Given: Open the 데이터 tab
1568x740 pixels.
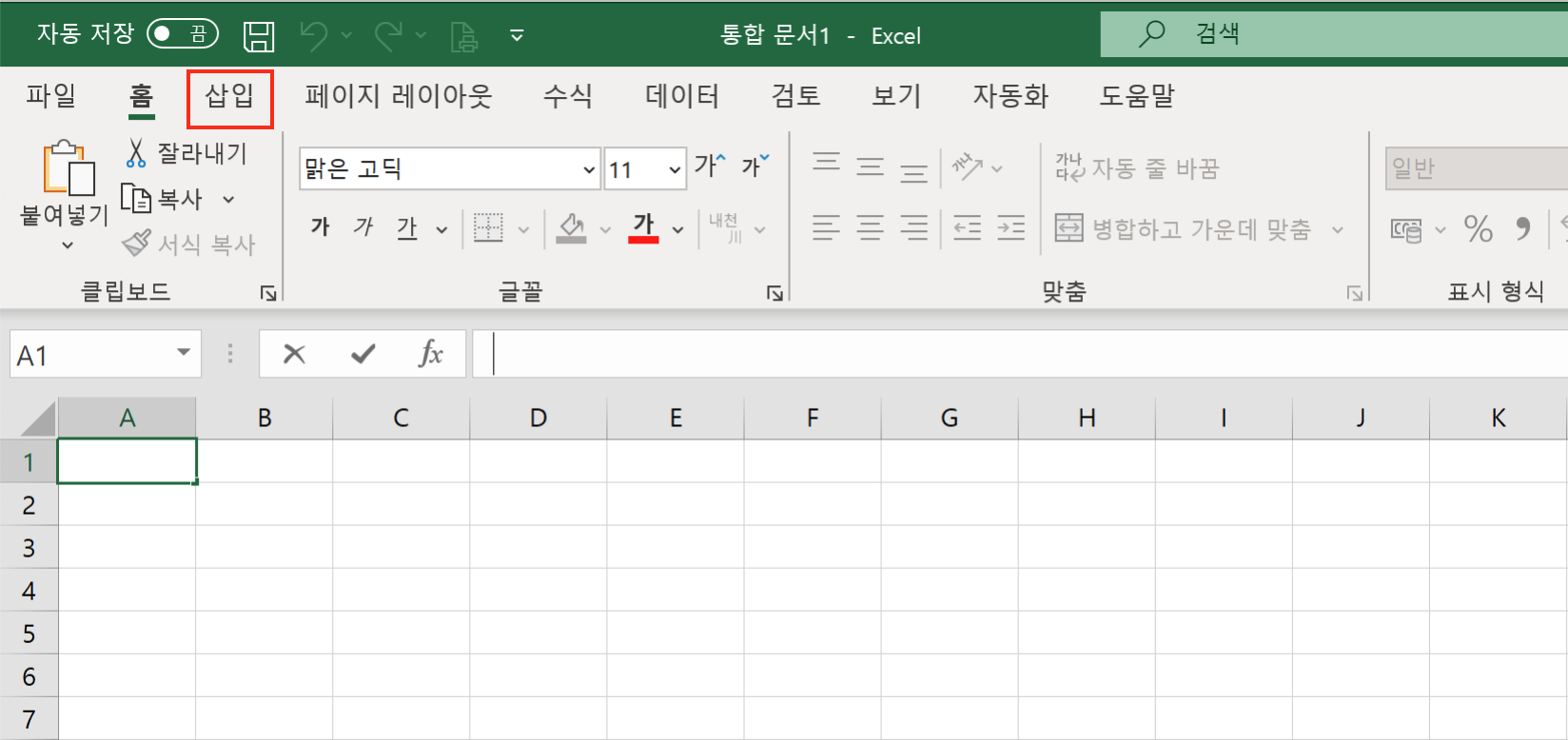Looking at the screenshot, I should coord(682,96).
